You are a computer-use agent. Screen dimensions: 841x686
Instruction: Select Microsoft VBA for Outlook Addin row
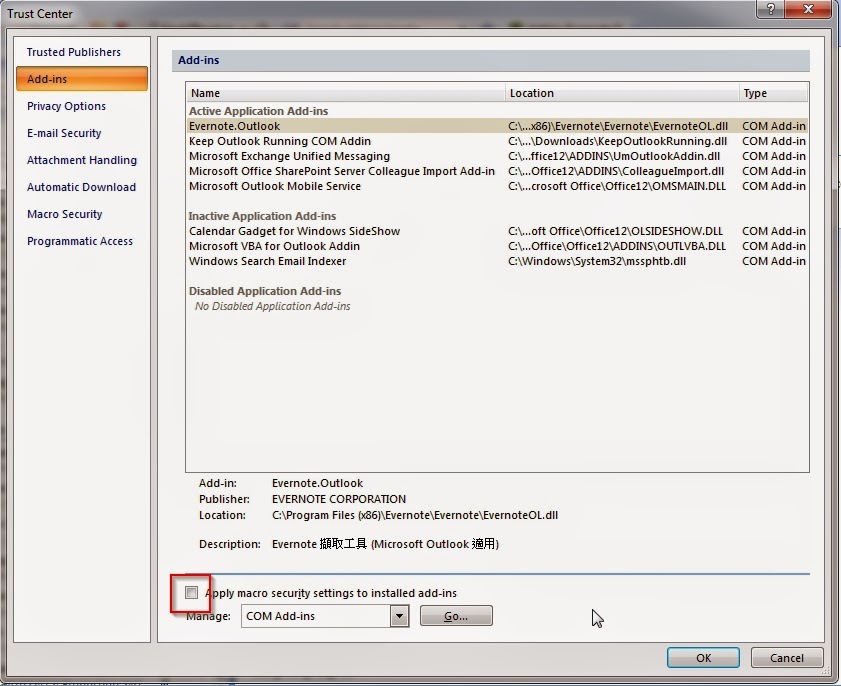pos(497,246)
